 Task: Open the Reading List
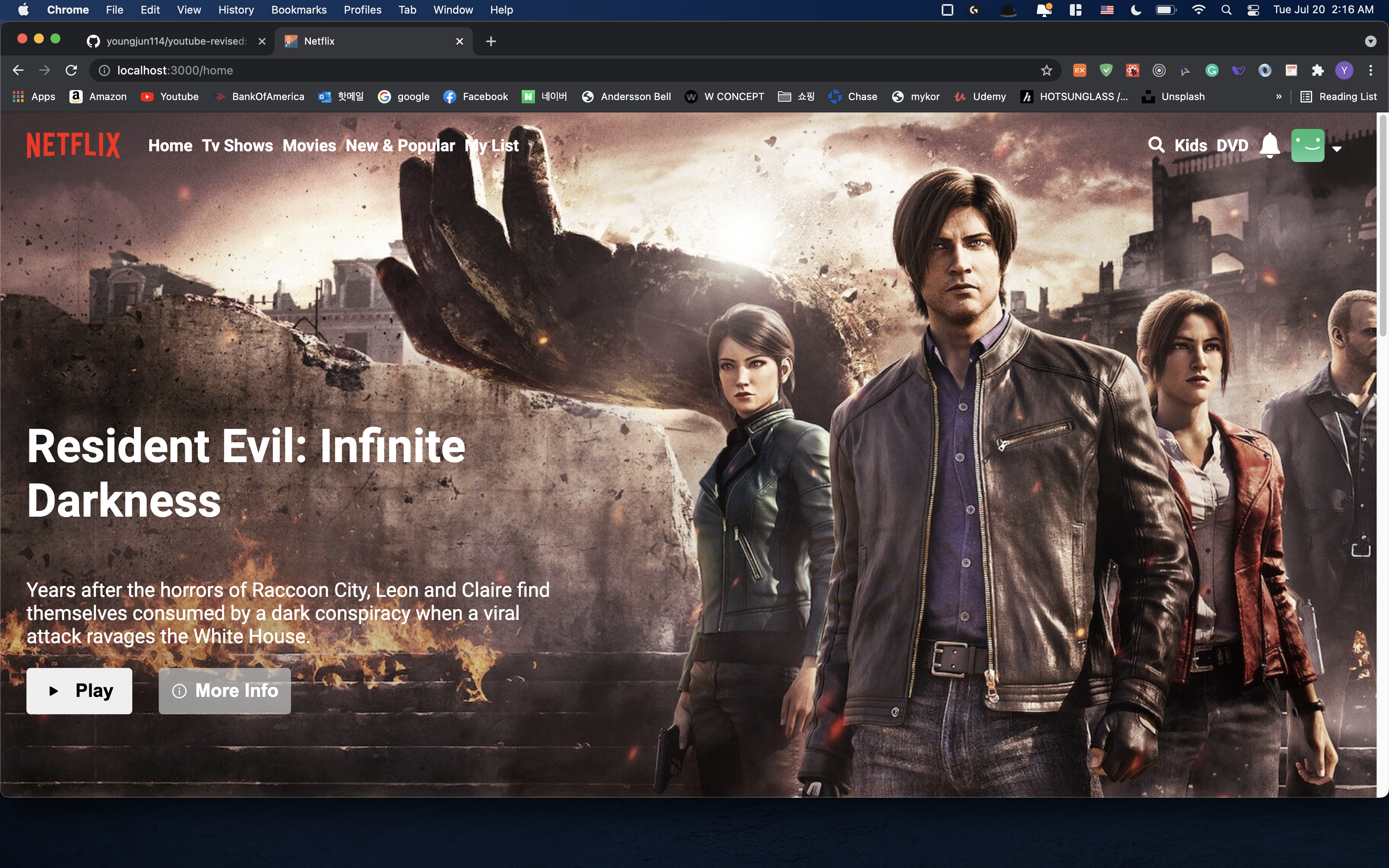coord(1339,96)
